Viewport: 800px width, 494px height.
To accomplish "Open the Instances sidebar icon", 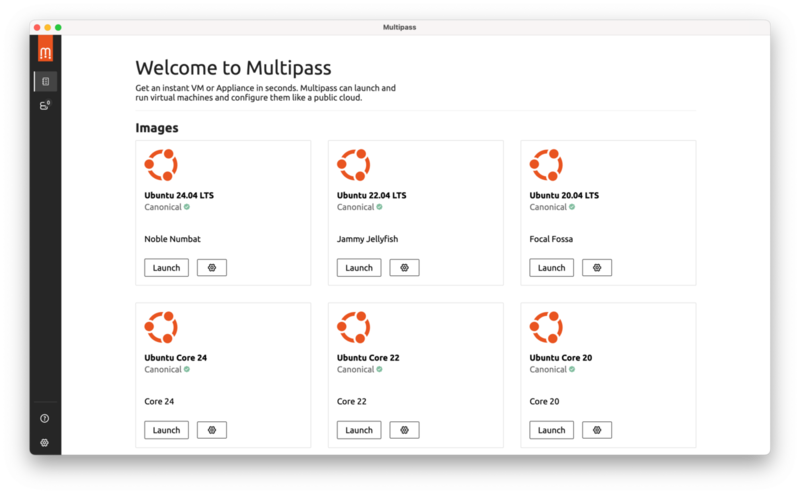I will [x=45, y=105].
